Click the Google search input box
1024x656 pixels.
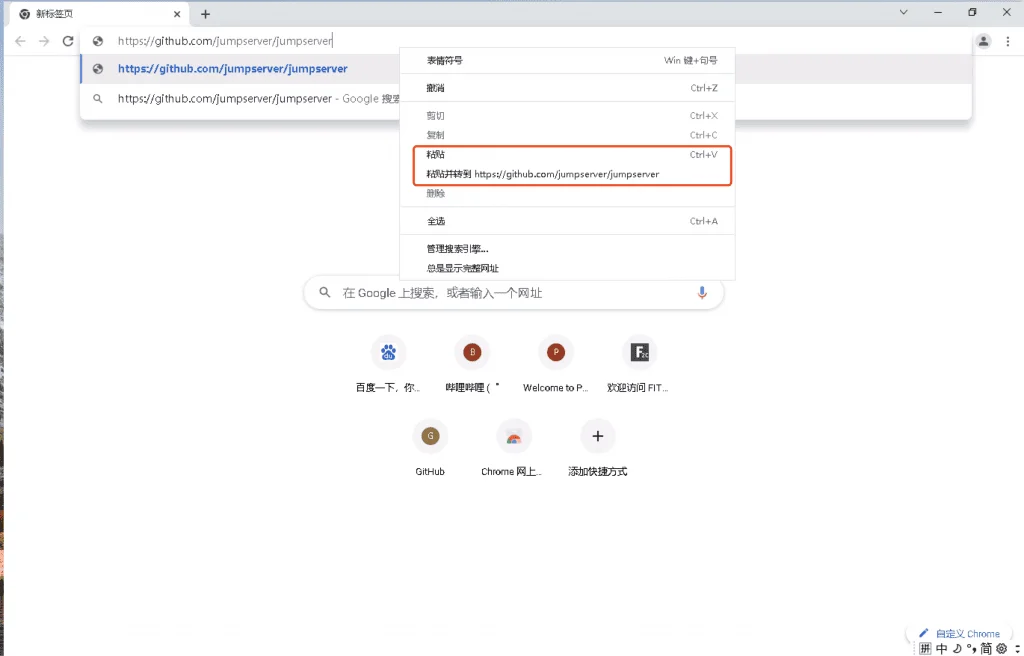(x=514, y=293)
